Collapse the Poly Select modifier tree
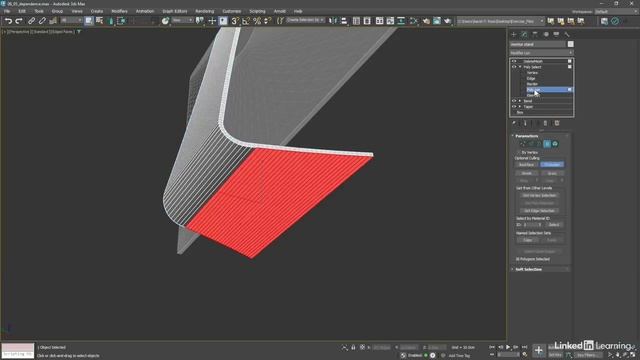Screen dimensions: 640x360 520,67
